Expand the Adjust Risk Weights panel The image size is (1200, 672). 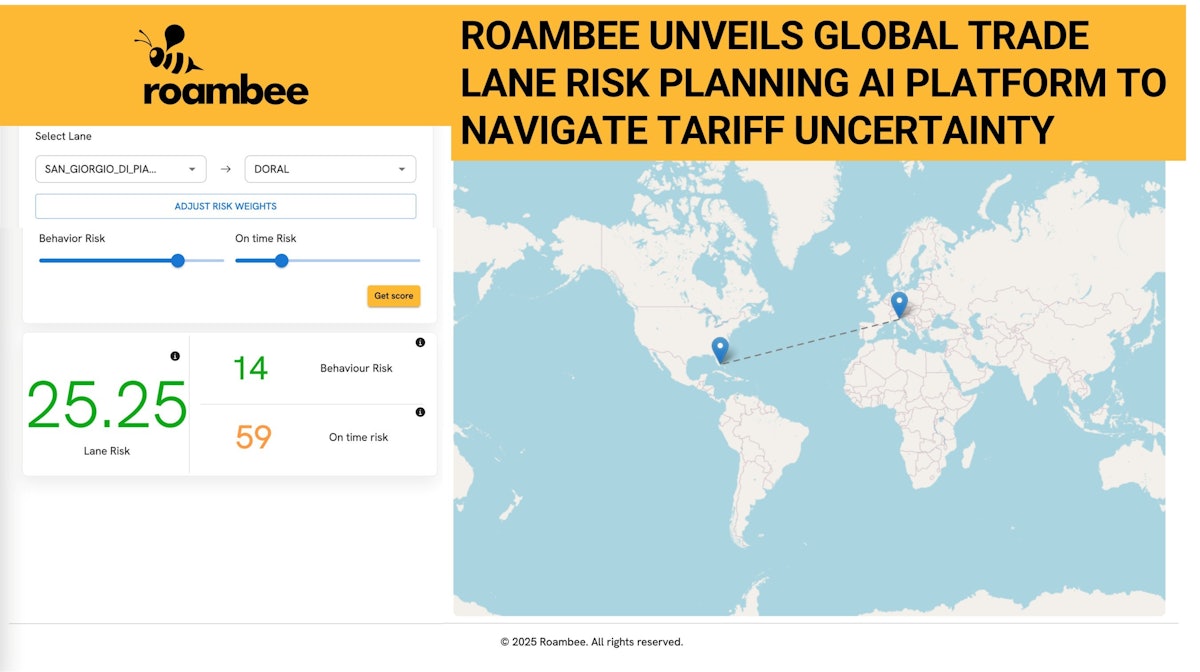[x=226, y=205]
